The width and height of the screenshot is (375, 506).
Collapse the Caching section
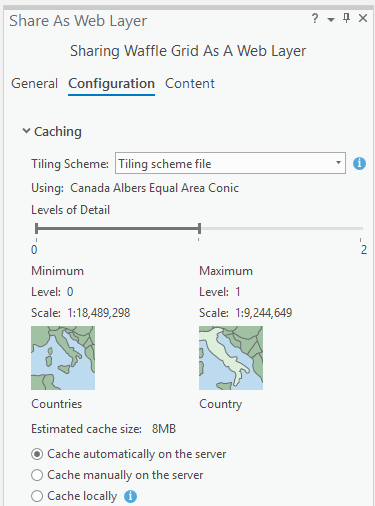pos(26,131)
